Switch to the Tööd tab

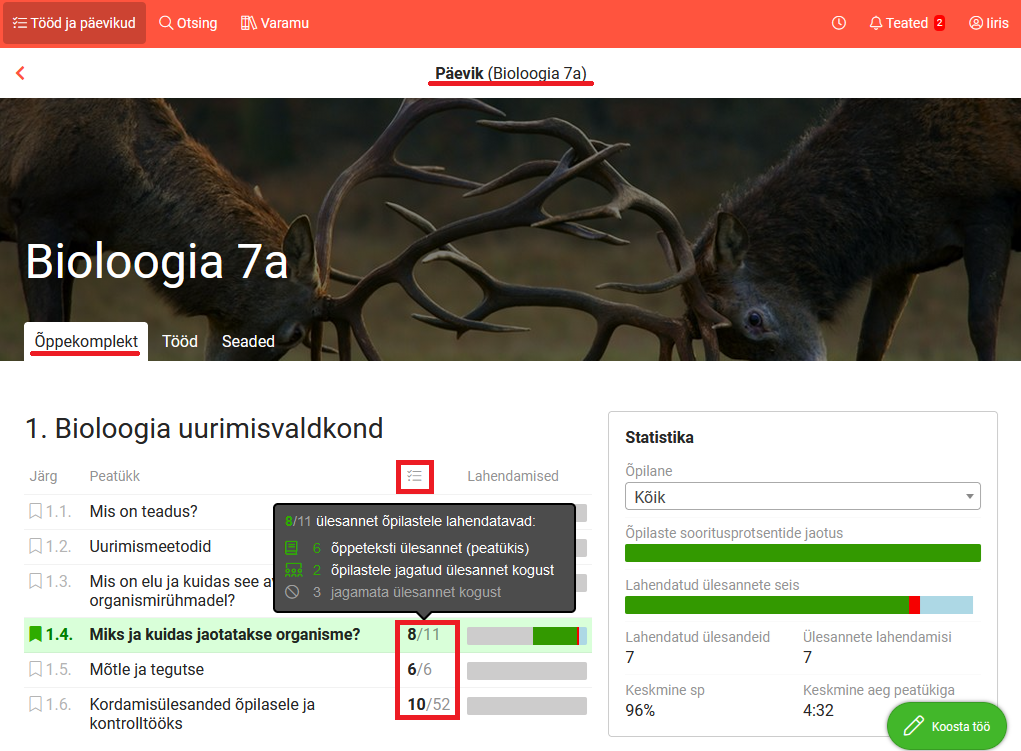point(180,341)
